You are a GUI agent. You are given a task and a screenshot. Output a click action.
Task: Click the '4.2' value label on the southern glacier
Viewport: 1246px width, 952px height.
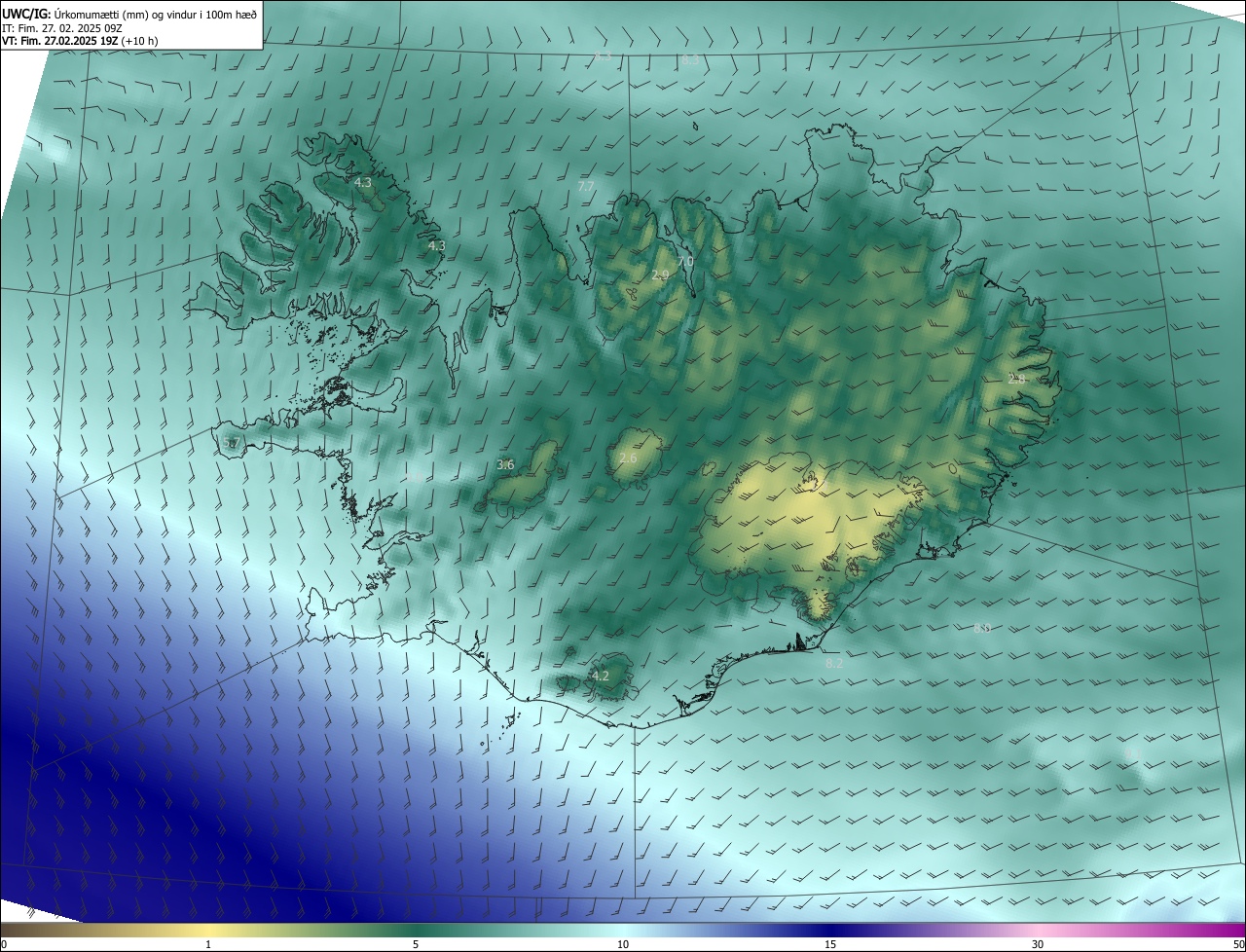(601, 676)
